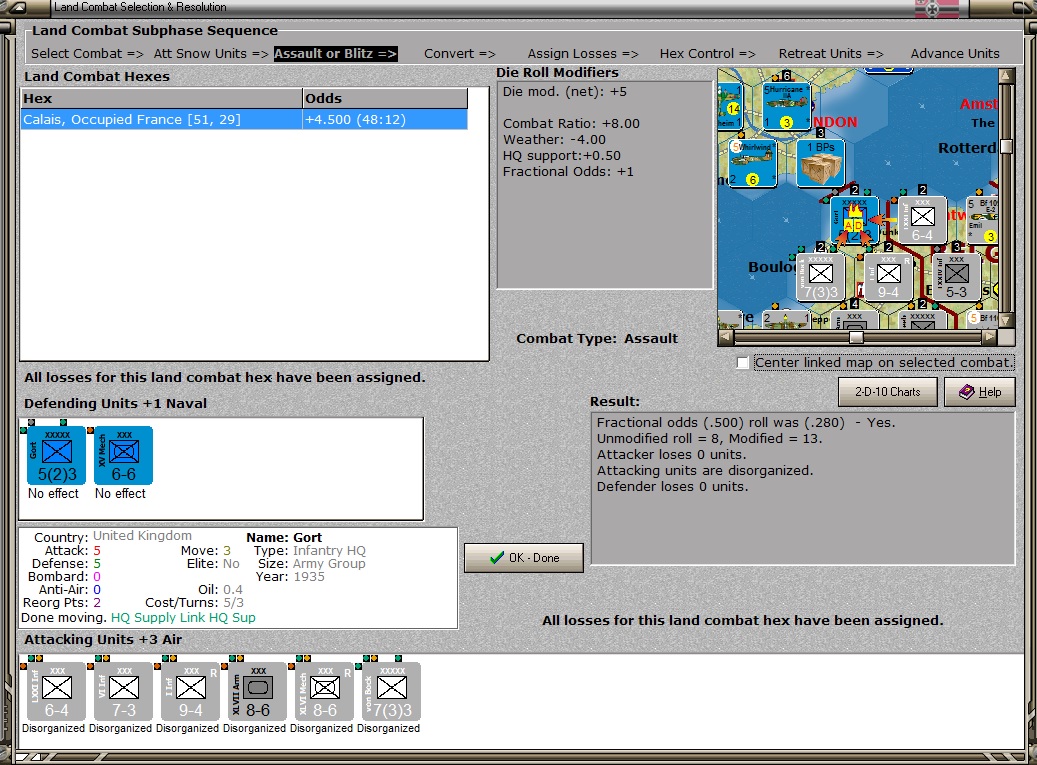Open the 2-D-10 Charts
This screenshot has height=765, width=1037.
888,392
